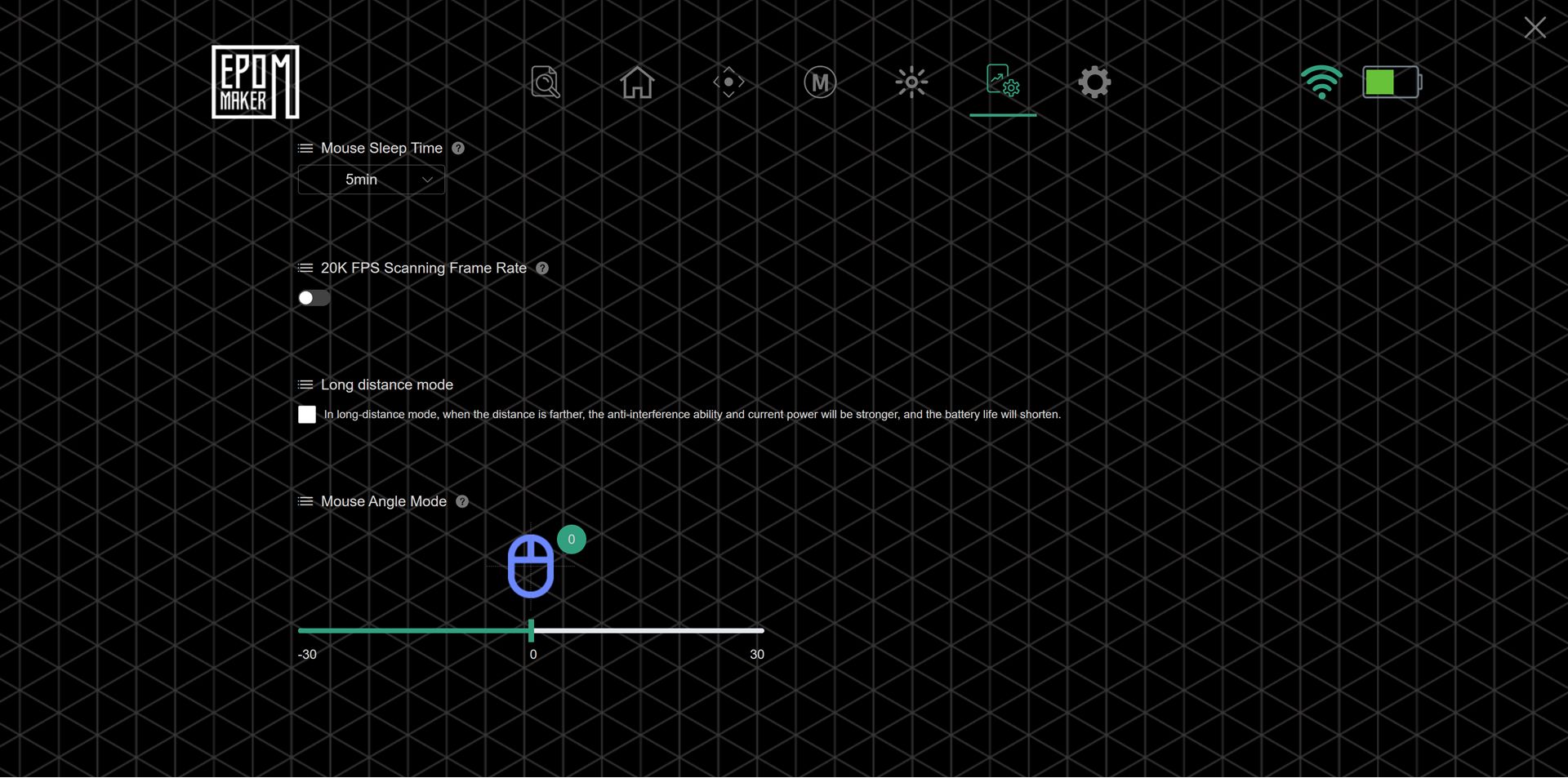The image size is (1568, 778).
Task: Click the battery level indicator
Action: point(1392,82)
